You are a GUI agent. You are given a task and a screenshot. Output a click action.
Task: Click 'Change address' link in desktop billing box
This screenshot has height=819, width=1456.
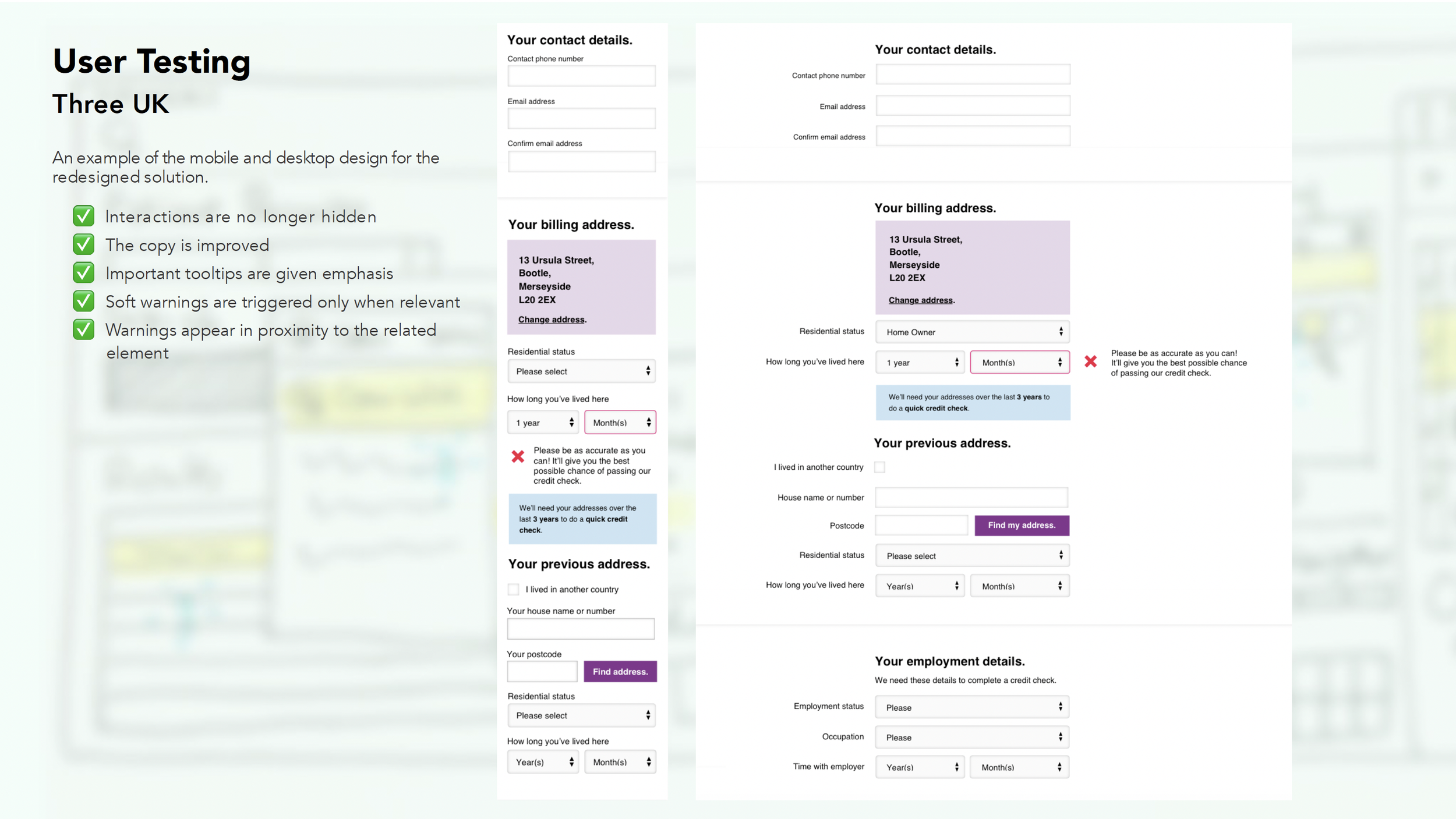[920, 300]
